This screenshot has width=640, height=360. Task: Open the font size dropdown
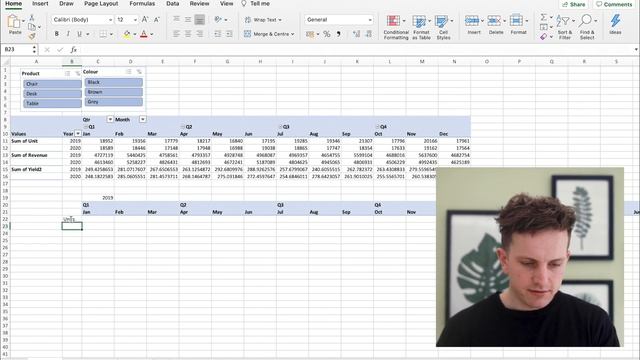(135, 20)
